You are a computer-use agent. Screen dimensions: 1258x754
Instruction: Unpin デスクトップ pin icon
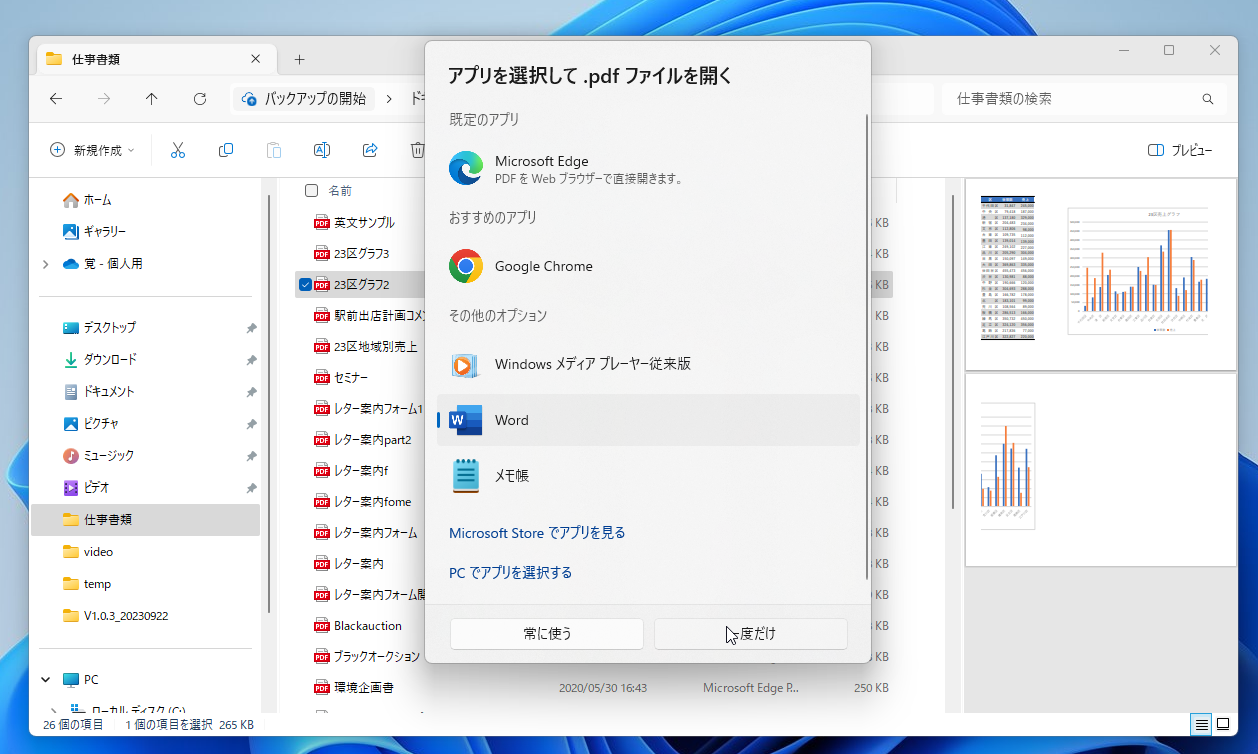pos(251,328)
